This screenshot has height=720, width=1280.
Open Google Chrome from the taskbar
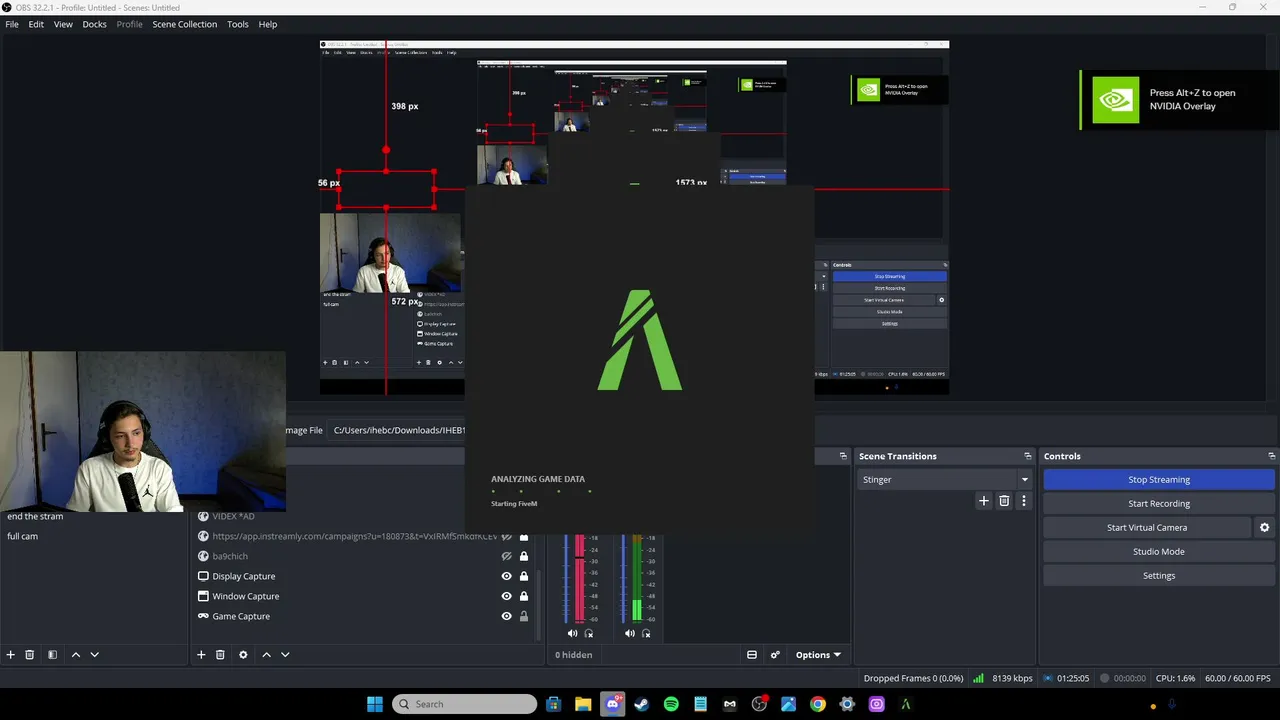click(x=818, y=704)
